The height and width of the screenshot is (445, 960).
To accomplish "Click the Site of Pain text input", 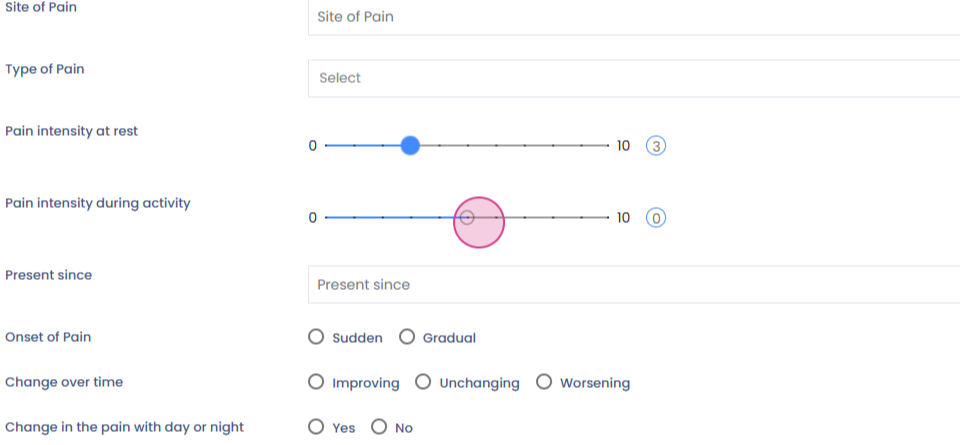I will point(632,17).
